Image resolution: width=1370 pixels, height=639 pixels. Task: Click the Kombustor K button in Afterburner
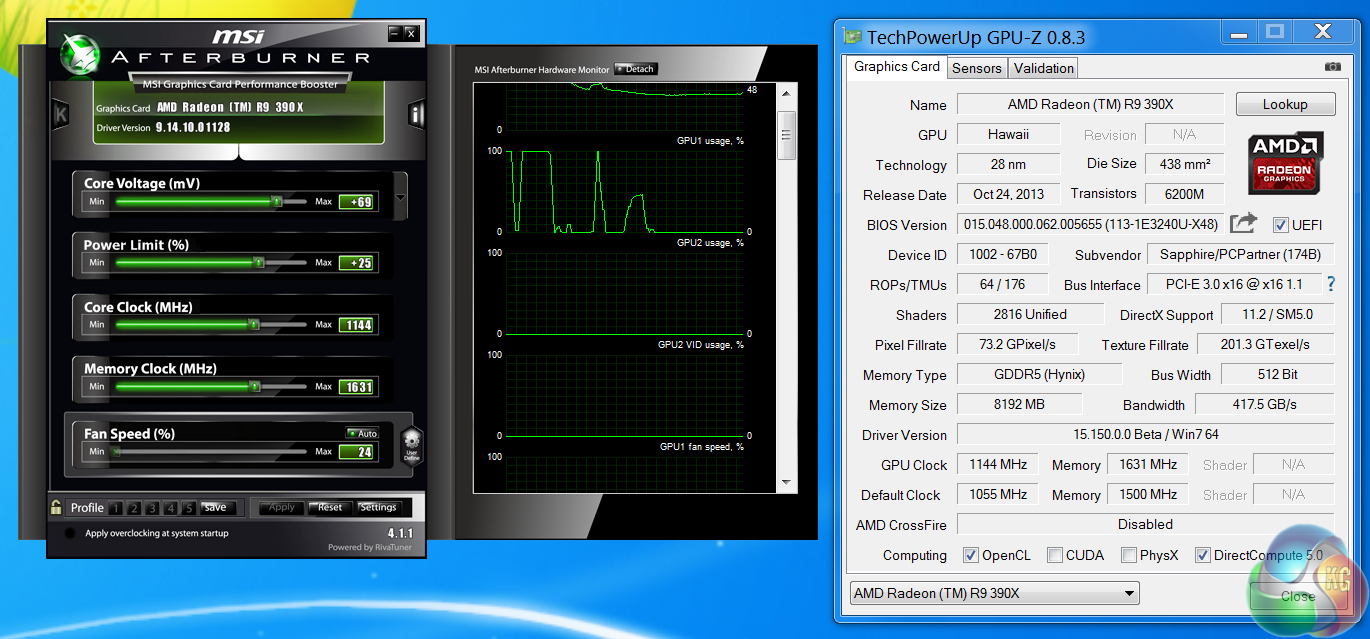pyautogui.click(x=60, y=114)
